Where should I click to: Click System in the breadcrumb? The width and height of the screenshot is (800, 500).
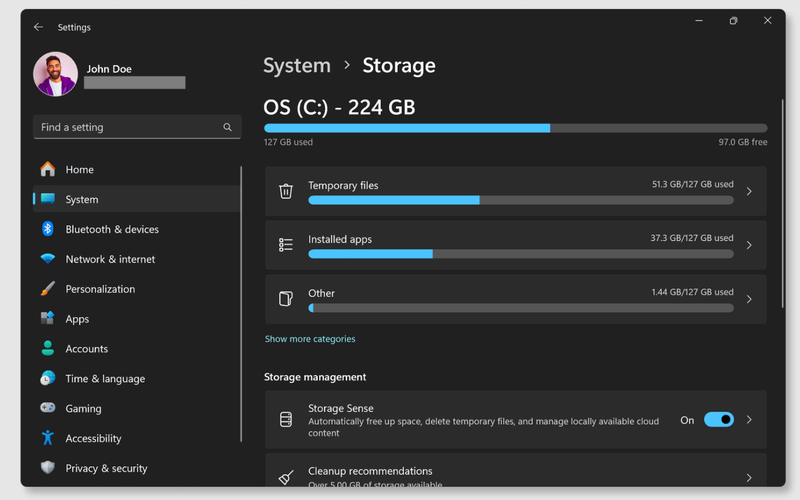click(297, 65)
